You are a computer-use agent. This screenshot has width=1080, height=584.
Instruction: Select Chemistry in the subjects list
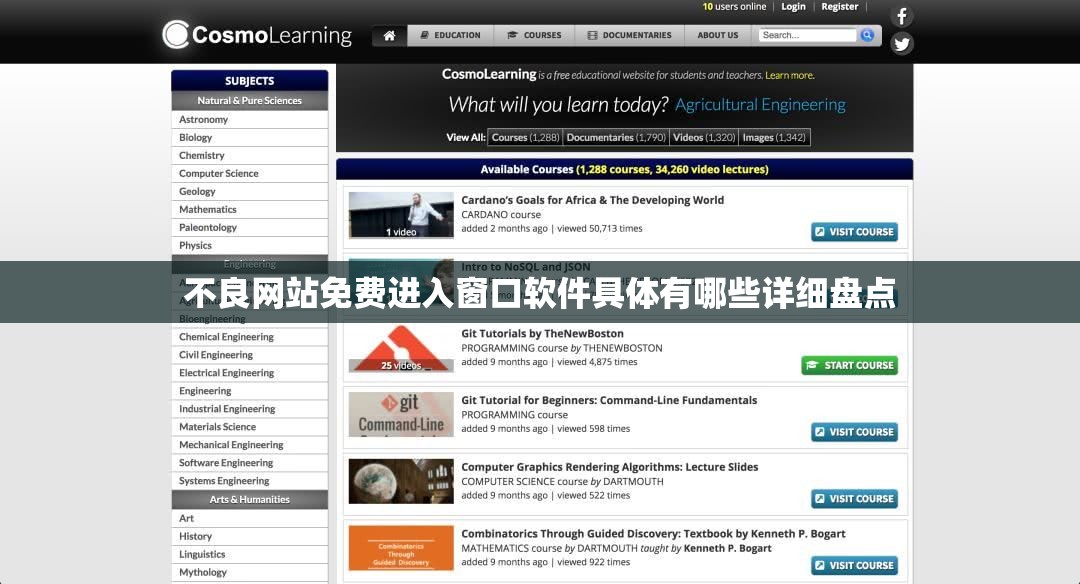tap(249, 156)
